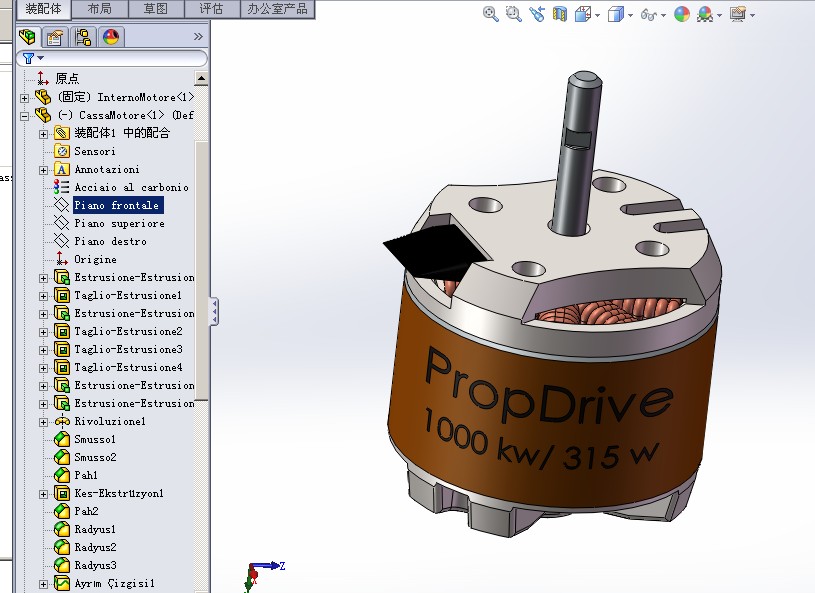815x593 pixels.
Task: Open the PropertyManager tab icon
Action: 55,37
